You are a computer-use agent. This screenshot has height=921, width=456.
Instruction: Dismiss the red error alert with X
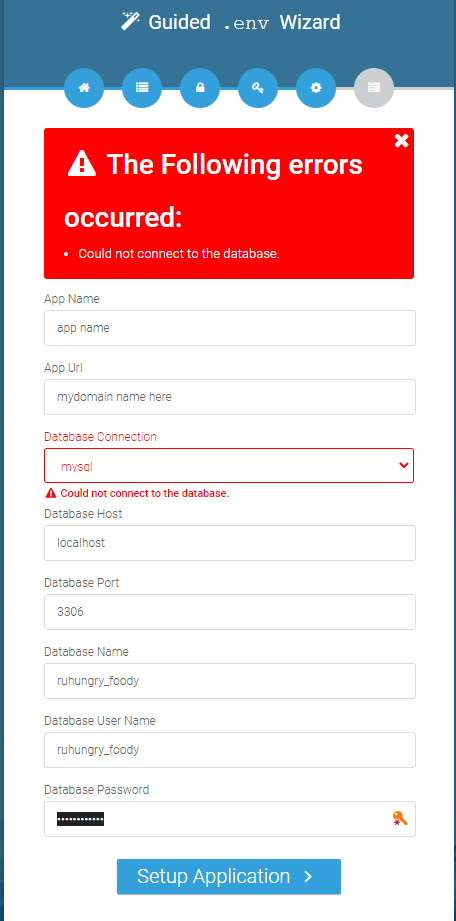pyautogui.click(x=401, y=140)
